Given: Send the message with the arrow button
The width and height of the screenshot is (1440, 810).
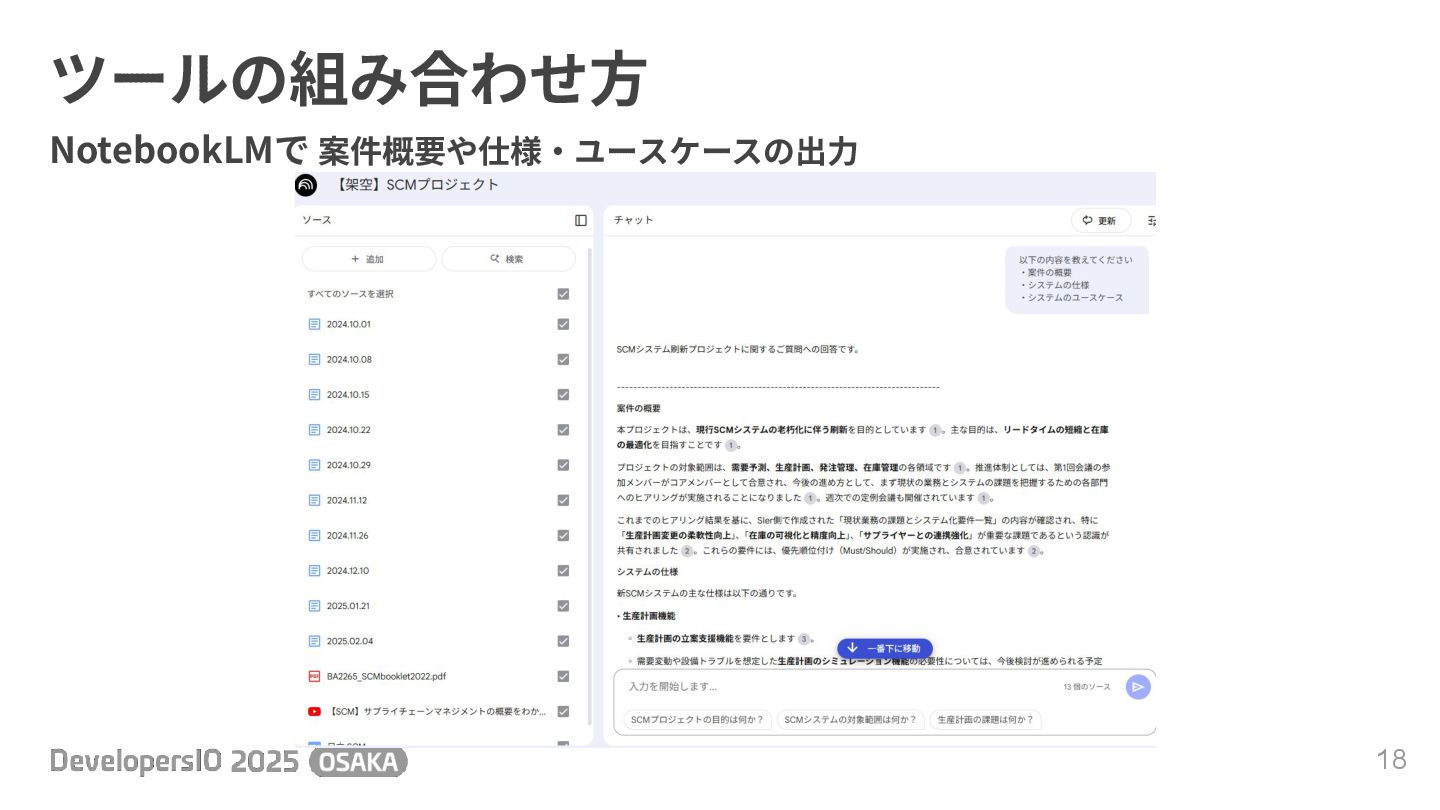Looking at the screenshot, I should point(1138,687).
